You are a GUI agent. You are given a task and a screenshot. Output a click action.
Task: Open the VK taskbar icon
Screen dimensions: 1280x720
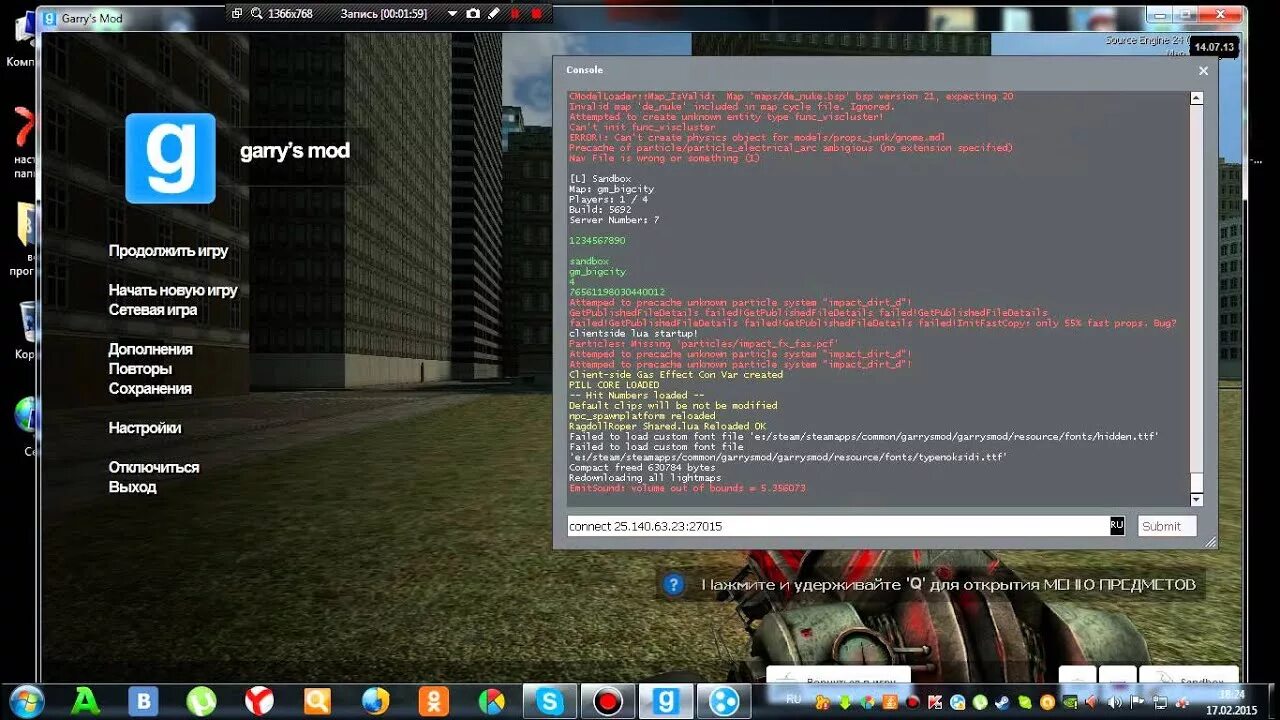coord(143,702)
